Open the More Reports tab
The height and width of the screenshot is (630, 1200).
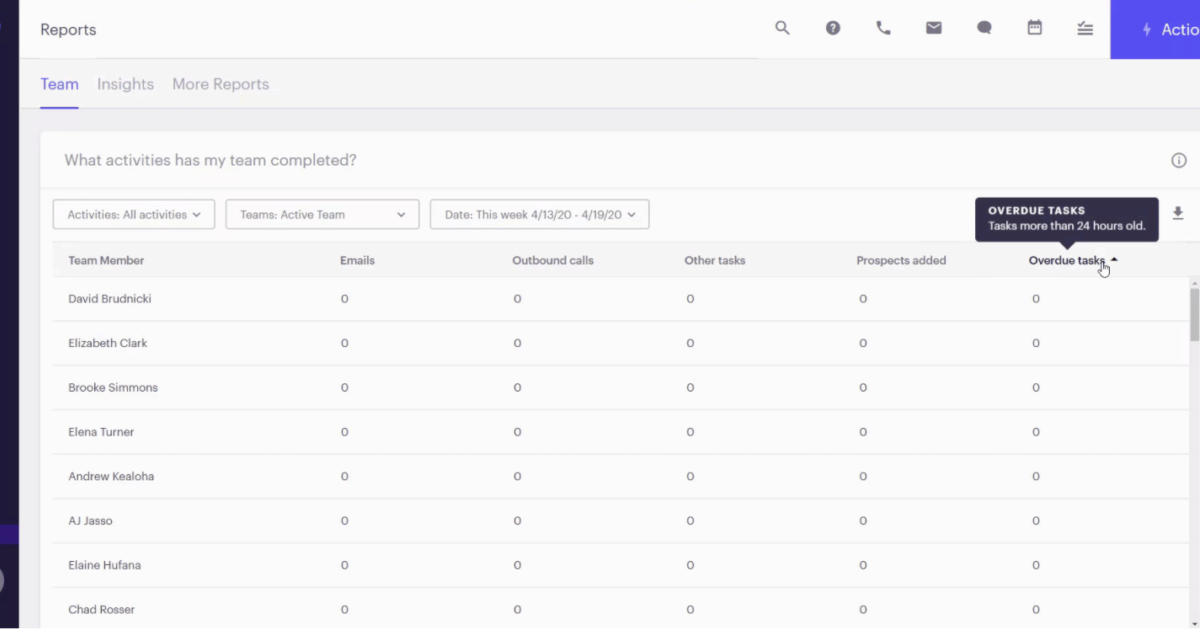click(x=220, y=84)
